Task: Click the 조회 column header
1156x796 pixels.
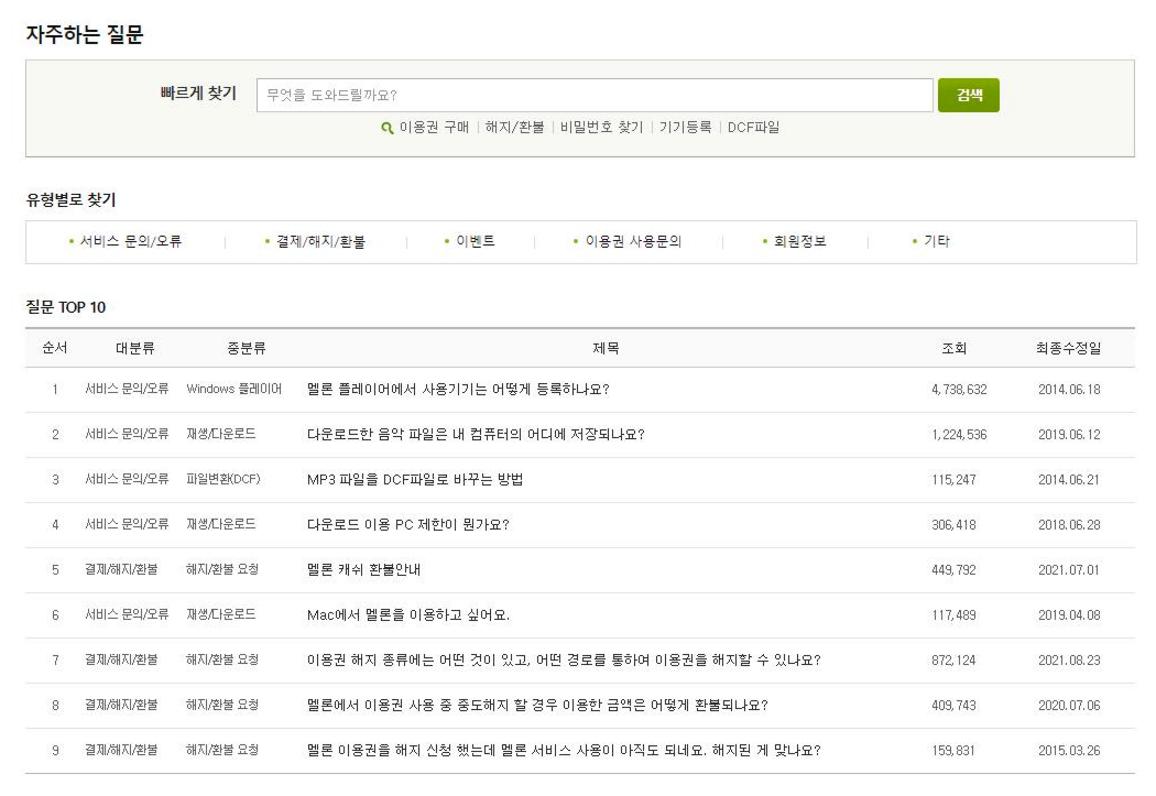Action: pyautogui.click(x=954, y=348)
